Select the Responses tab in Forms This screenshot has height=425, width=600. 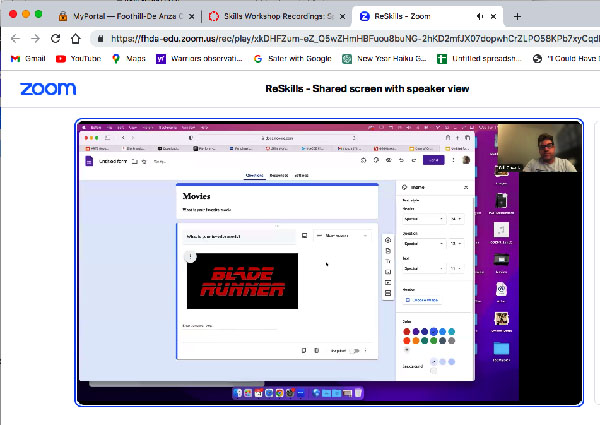click(x=279, y=175)
